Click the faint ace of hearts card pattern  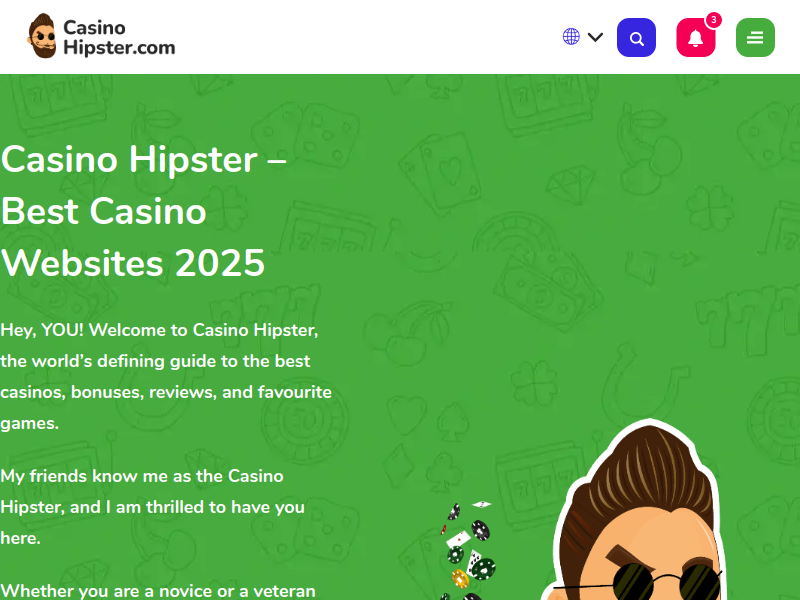coord(440,173)
